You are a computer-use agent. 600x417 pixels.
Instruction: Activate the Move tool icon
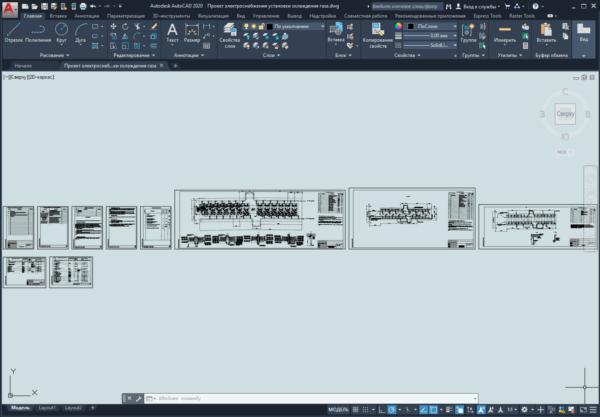113,26
